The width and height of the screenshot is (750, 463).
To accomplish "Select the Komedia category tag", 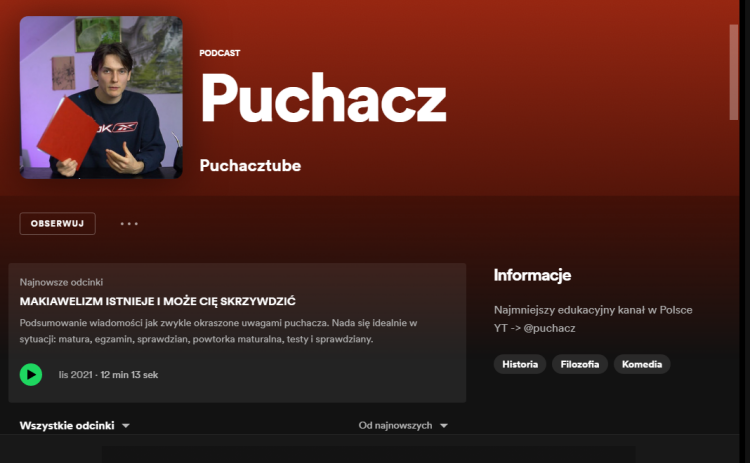I will 642,364.
